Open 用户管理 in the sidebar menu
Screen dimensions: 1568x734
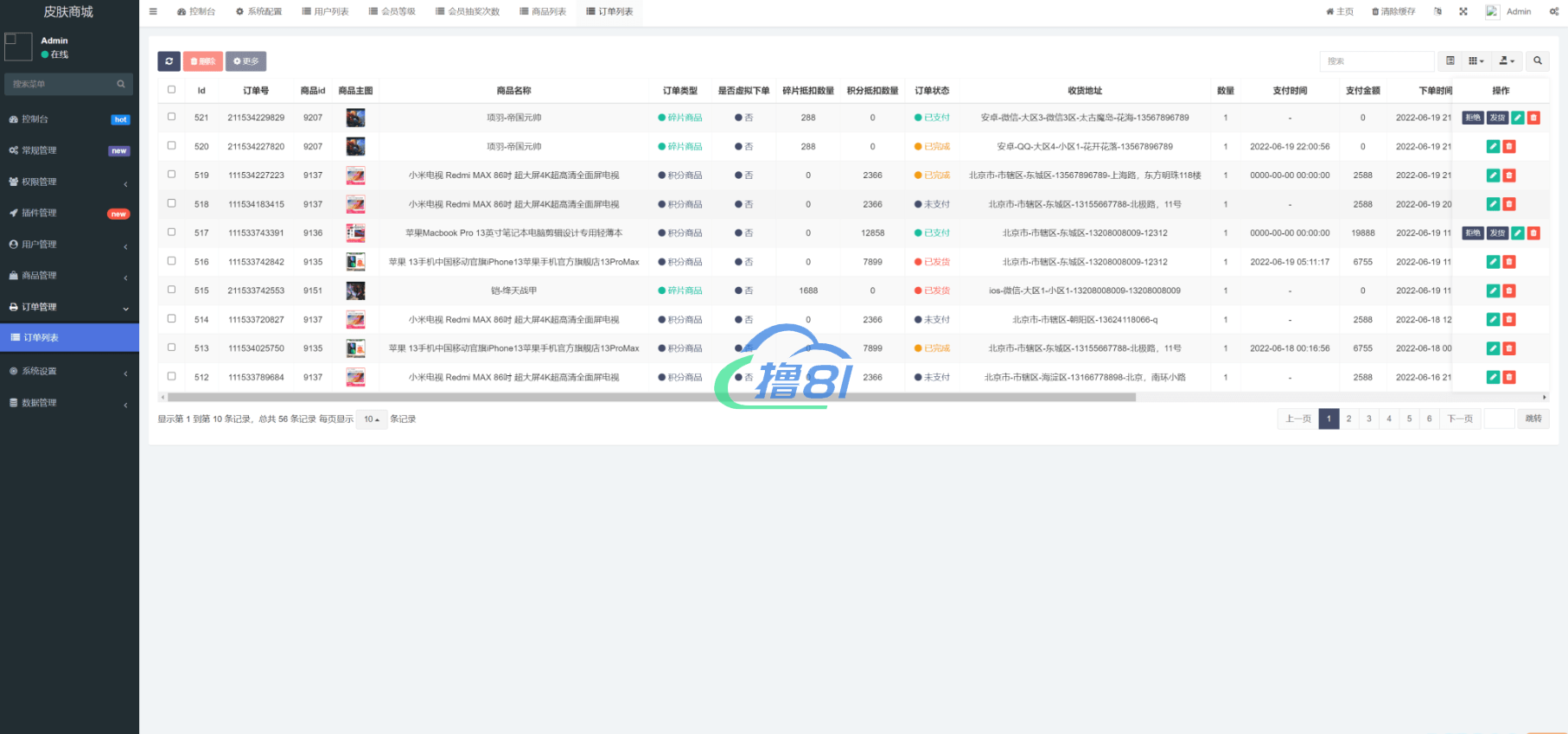click(x=69, y=245)
